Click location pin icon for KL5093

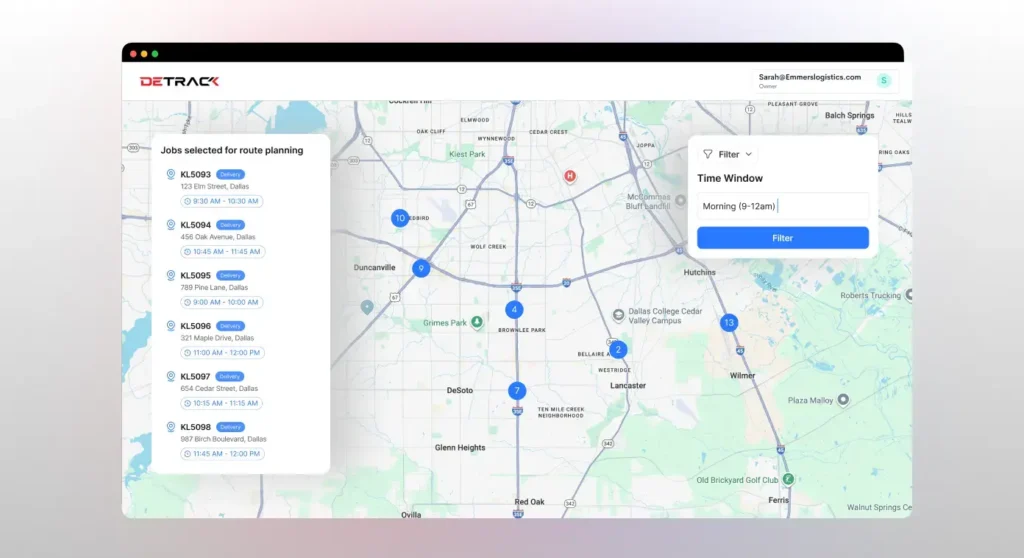170,174
